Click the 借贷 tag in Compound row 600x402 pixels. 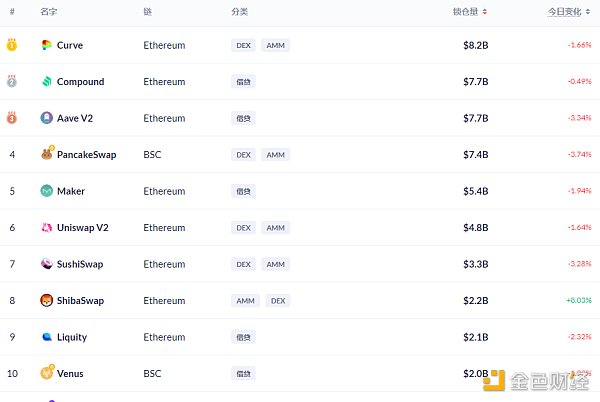click(243, 82)
